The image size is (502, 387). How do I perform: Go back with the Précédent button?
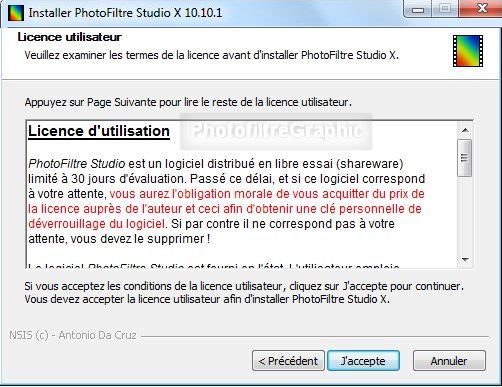point(288,361)
